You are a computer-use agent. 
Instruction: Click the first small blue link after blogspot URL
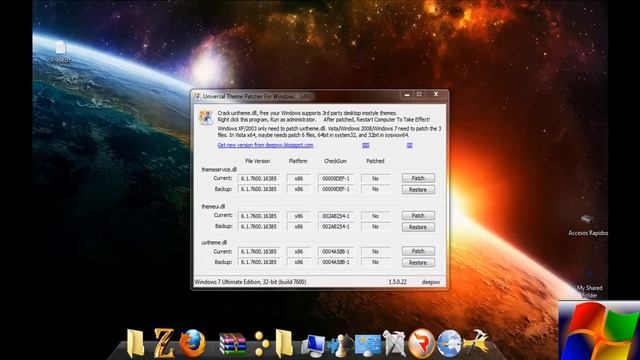pos(366,145)
